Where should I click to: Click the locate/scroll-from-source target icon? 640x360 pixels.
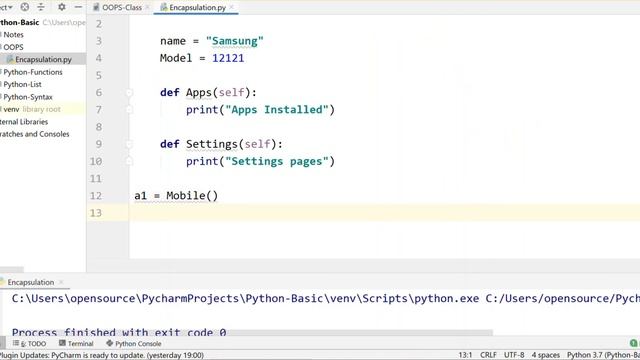point(24,7)
